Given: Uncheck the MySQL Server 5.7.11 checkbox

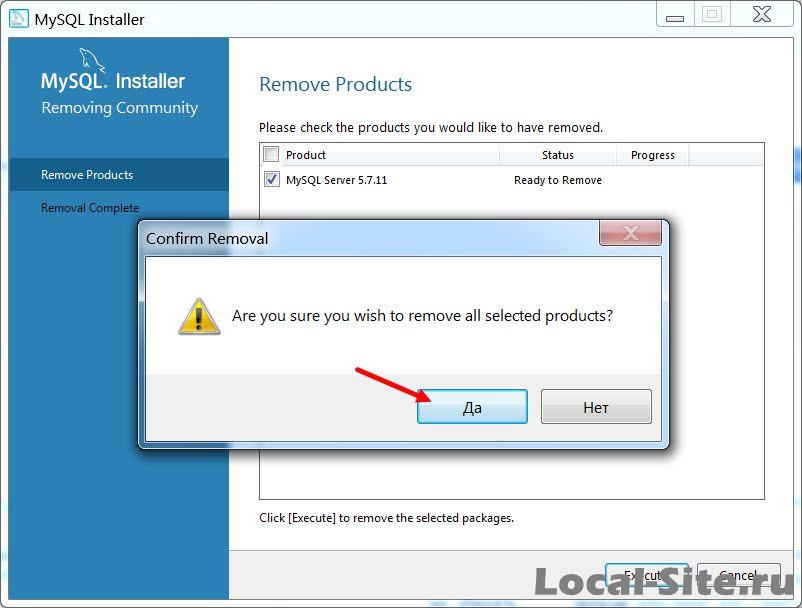Looking at the screenshot, I should click(x=272, y=179).
